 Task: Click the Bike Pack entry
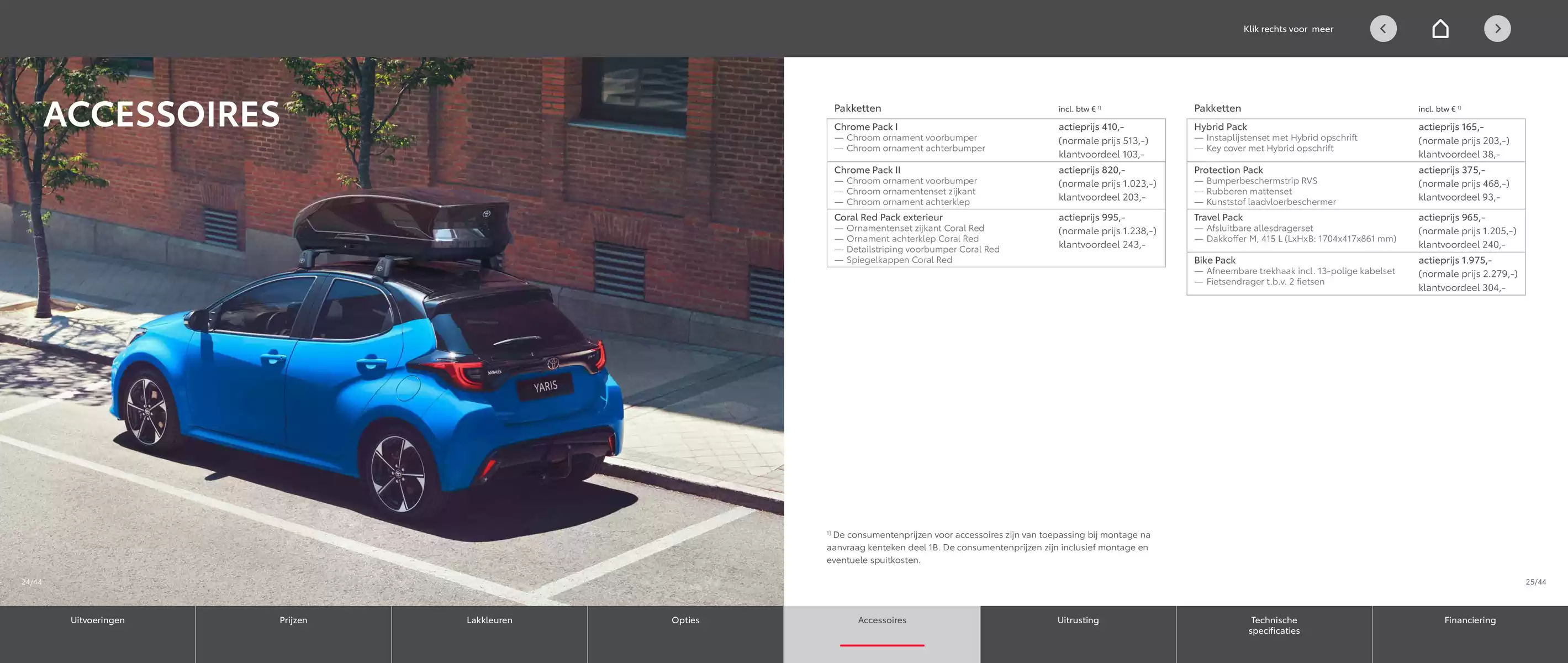click(1355, 273)
